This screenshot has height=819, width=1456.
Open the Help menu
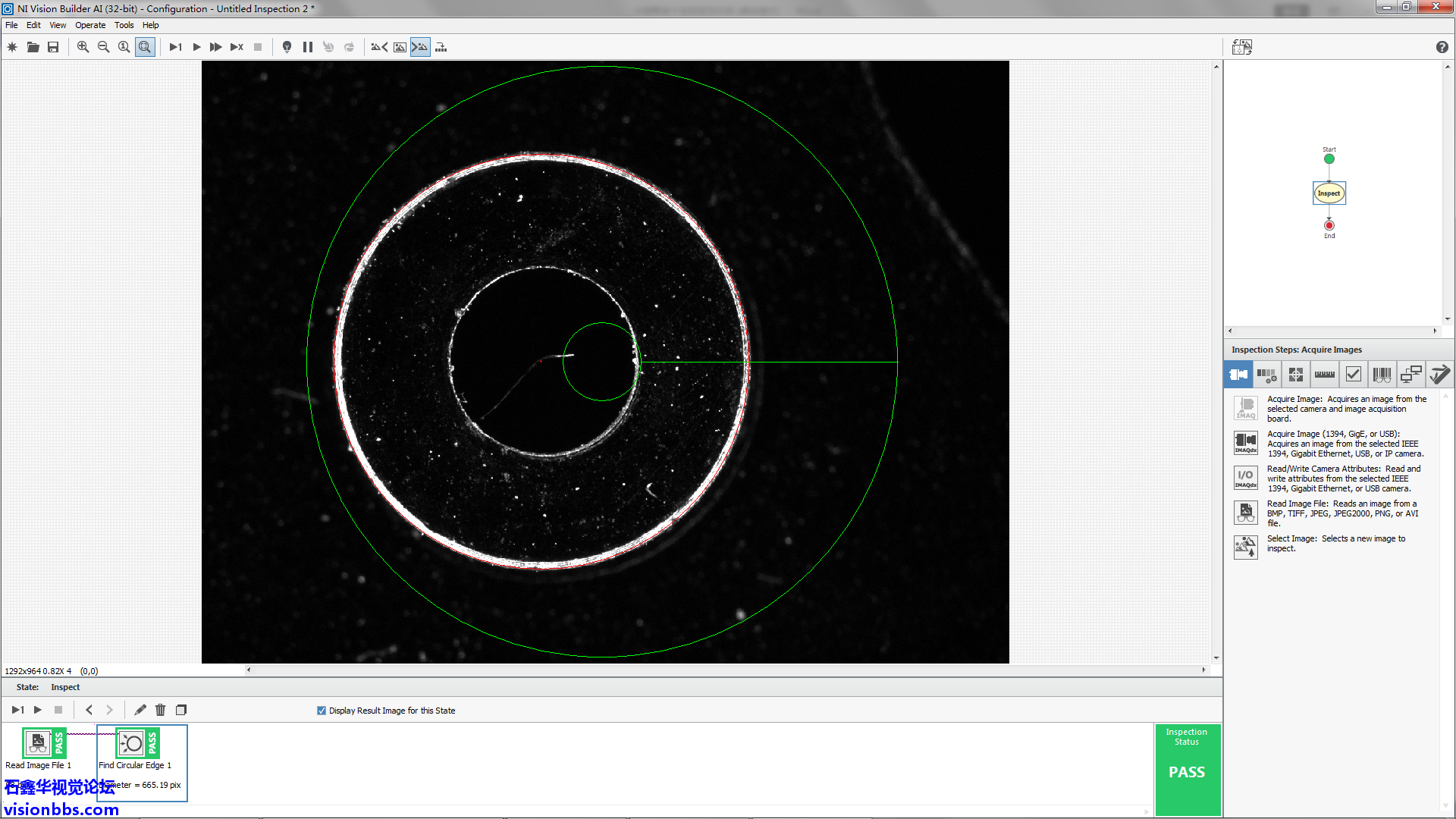click(151, 25)
